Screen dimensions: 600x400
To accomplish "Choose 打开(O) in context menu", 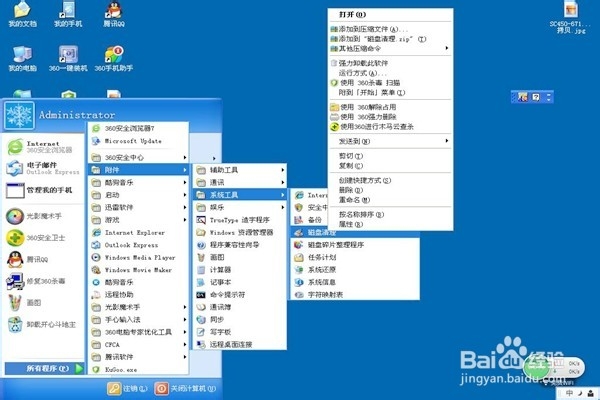I will [x=390, y=15].
